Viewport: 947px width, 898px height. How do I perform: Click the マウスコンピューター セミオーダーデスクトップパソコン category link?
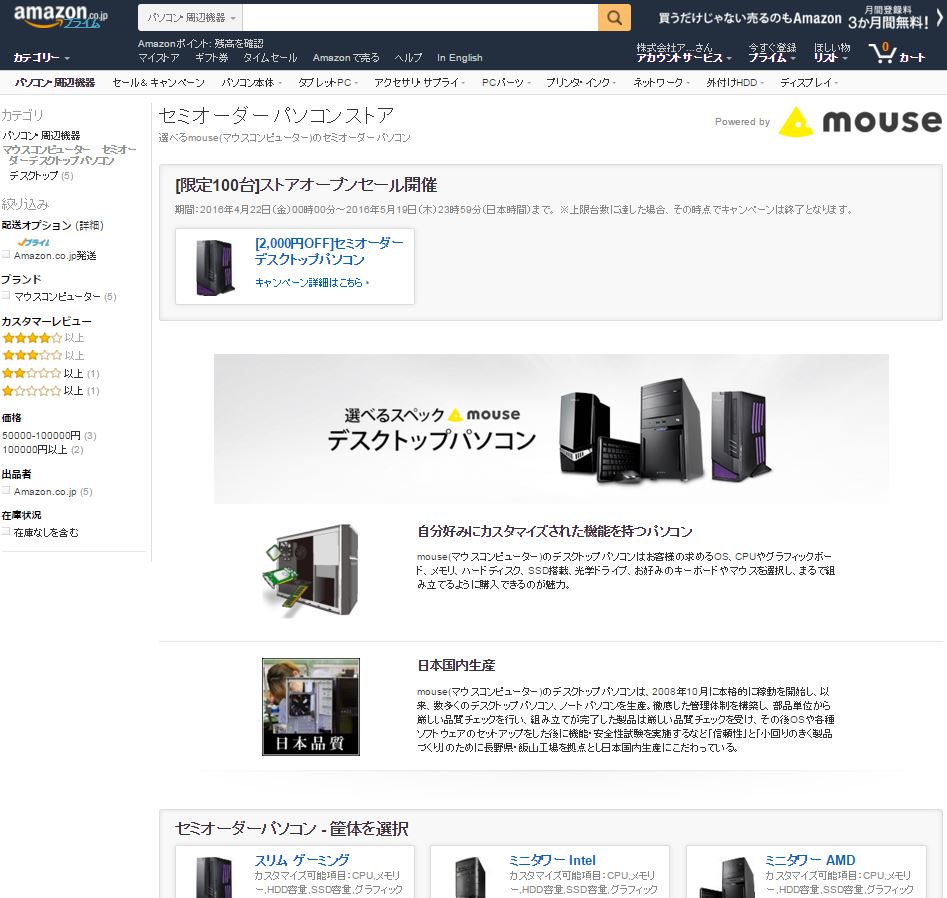(69, 155)
